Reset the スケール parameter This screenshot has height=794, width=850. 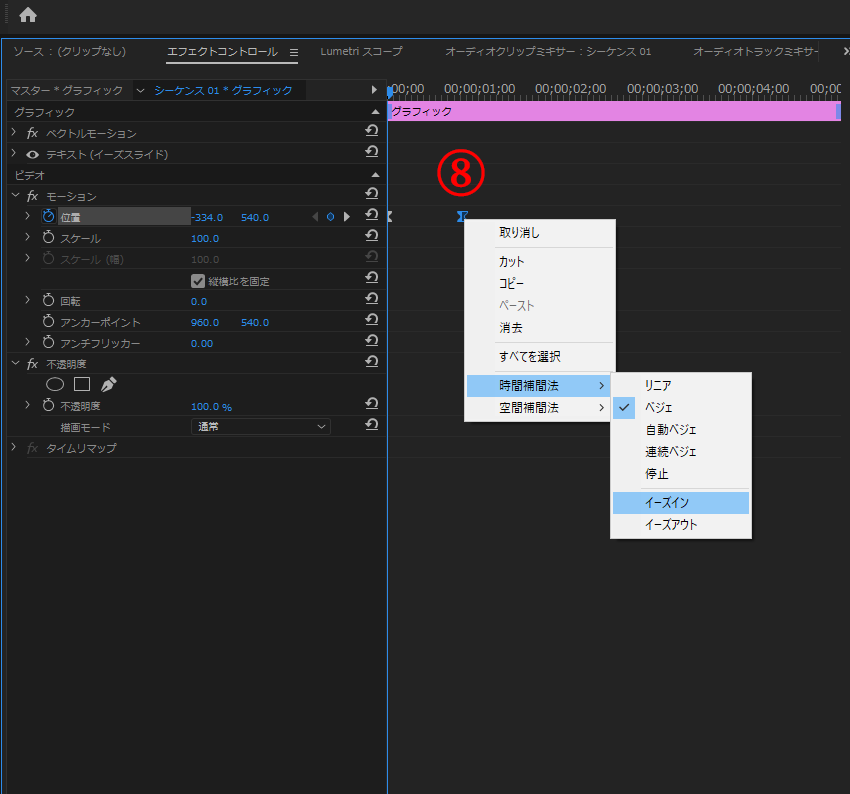[x=371, y=236]
